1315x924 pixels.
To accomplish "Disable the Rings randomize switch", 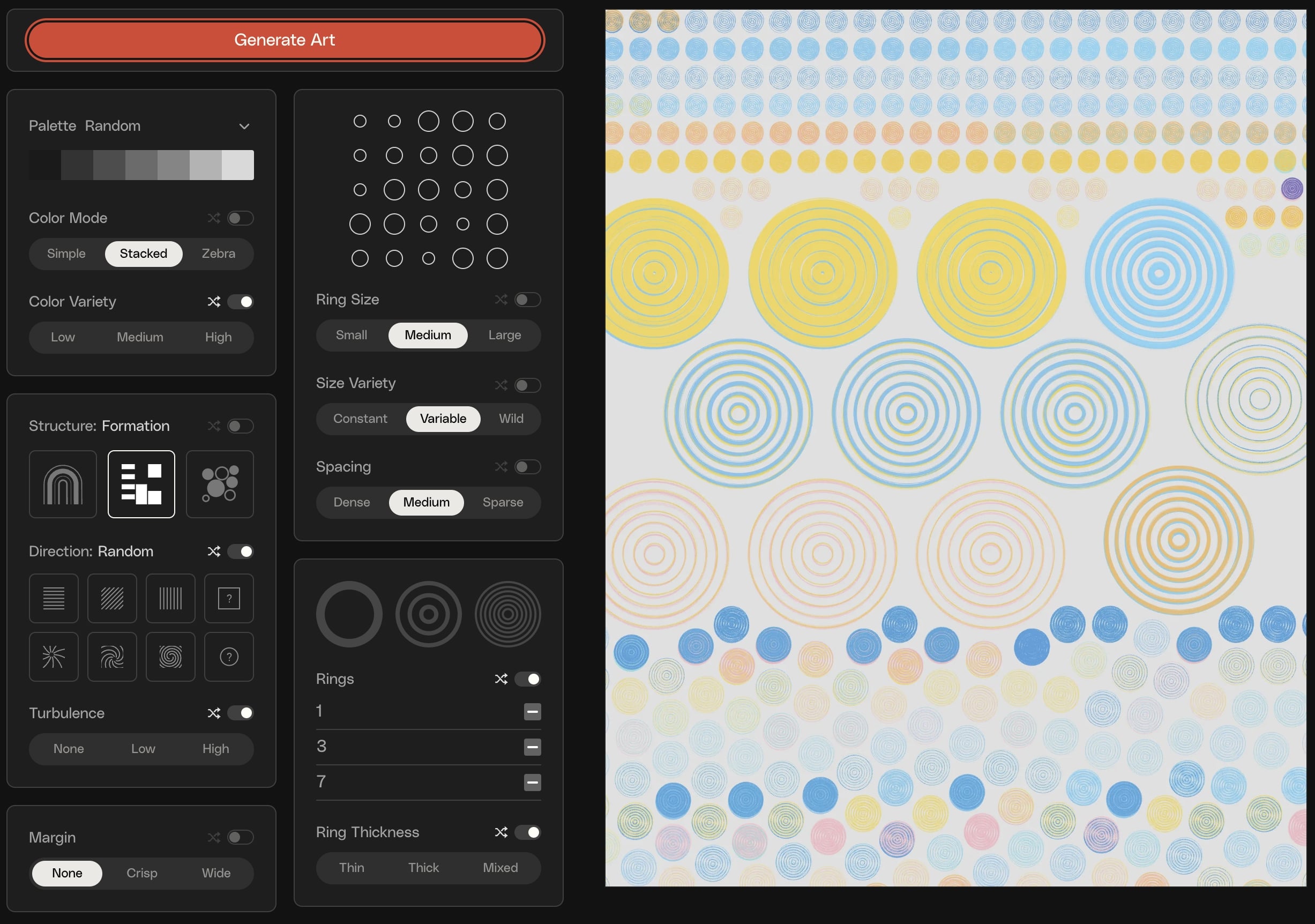I will coord(527,679).
